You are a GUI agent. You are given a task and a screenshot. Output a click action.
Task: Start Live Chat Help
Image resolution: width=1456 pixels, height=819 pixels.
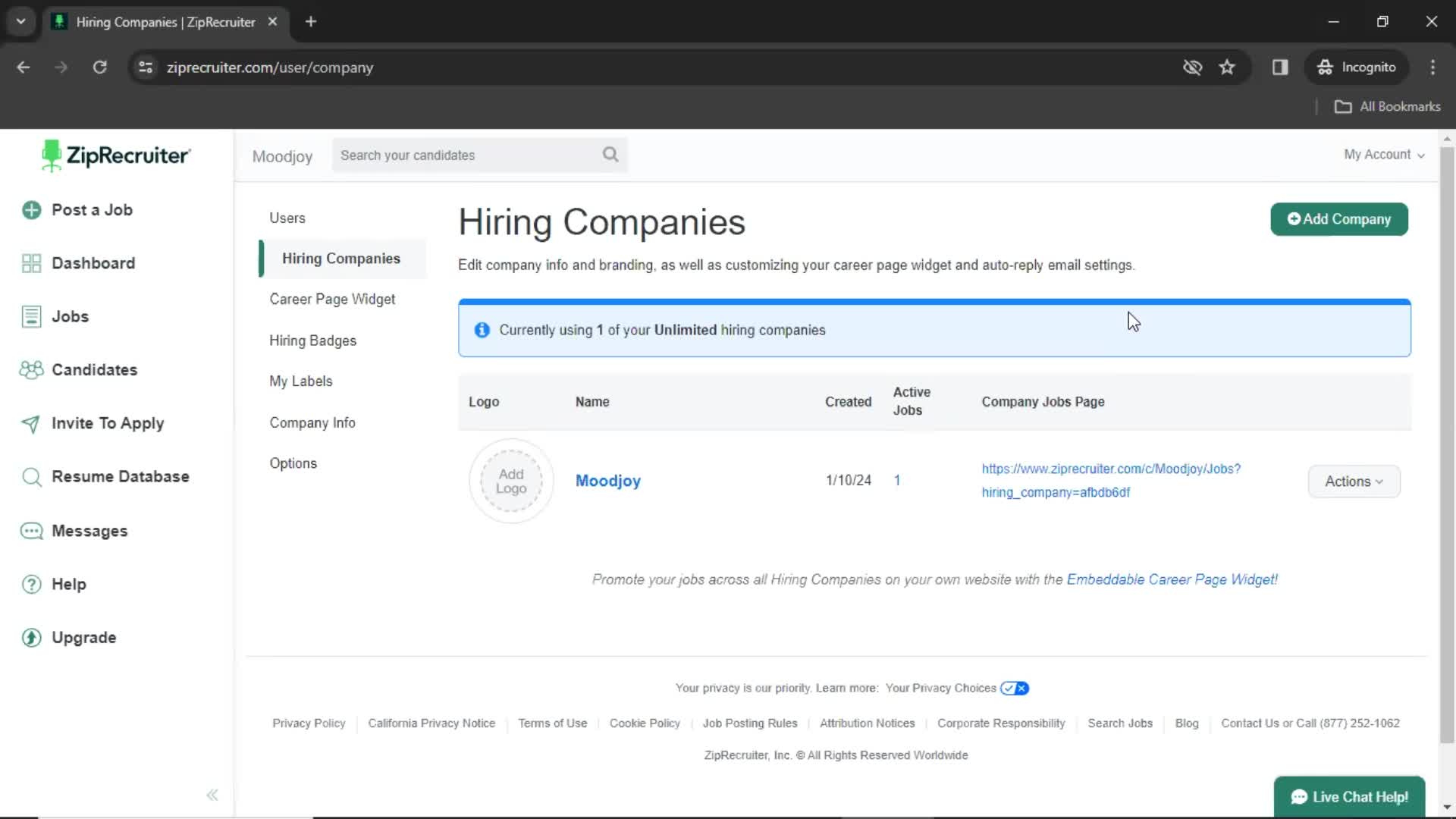tap(1349, 797)
